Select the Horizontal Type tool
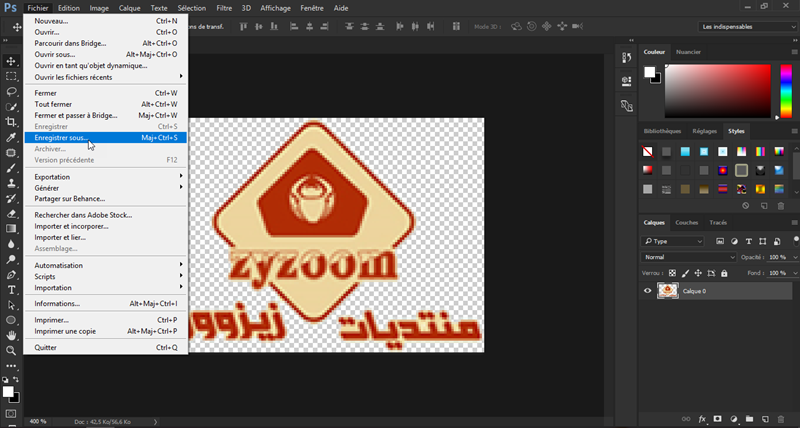Viewport: 800px width, 428px height. 11,290
